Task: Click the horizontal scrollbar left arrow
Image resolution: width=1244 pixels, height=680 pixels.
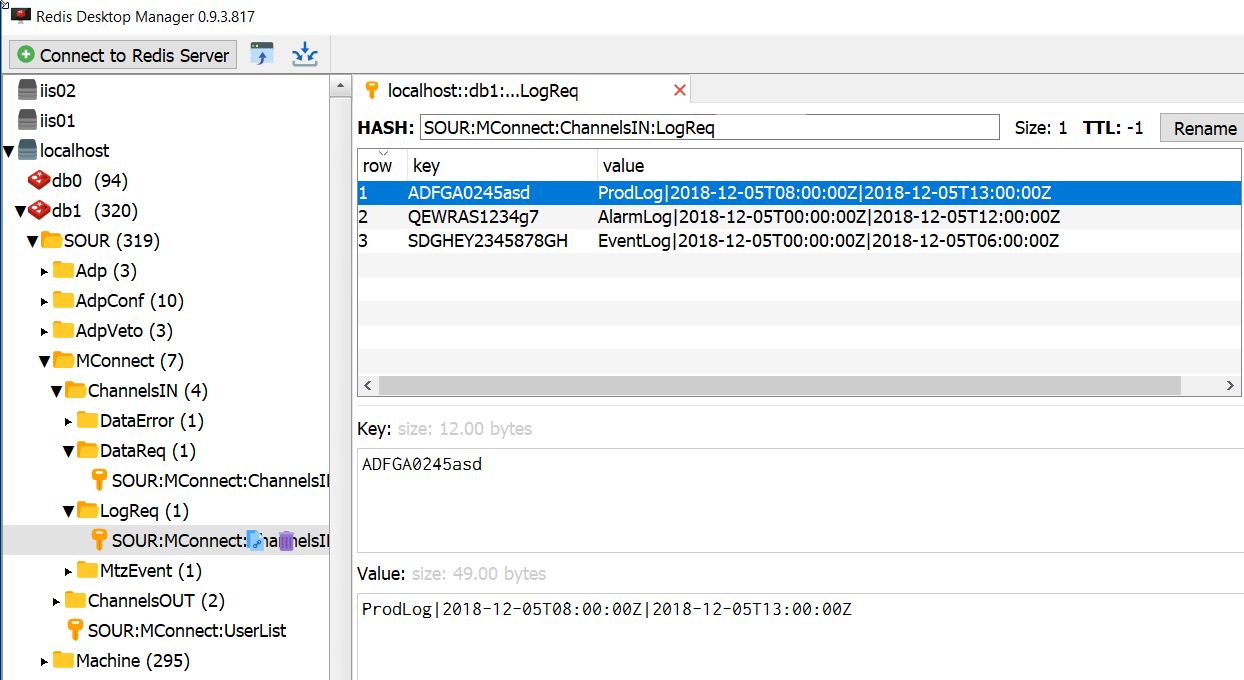Action: 367,385
